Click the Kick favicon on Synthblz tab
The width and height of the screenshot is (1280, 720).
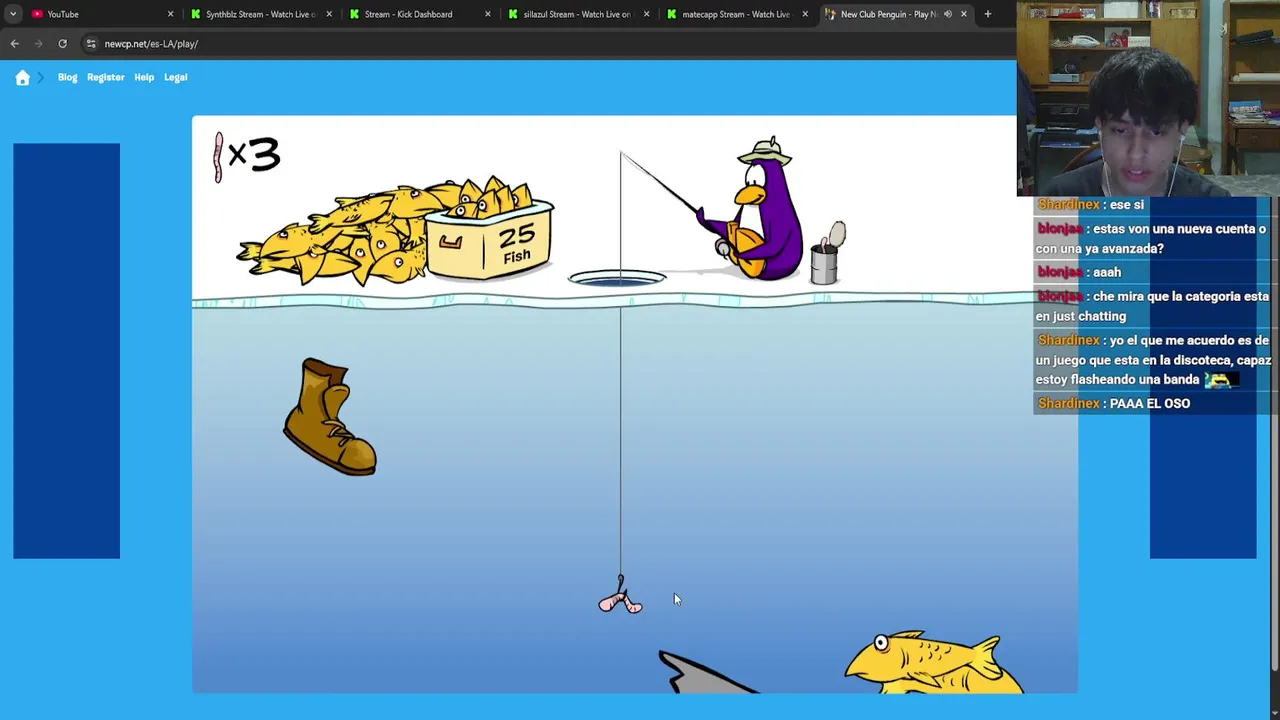[x=196, y=14]
